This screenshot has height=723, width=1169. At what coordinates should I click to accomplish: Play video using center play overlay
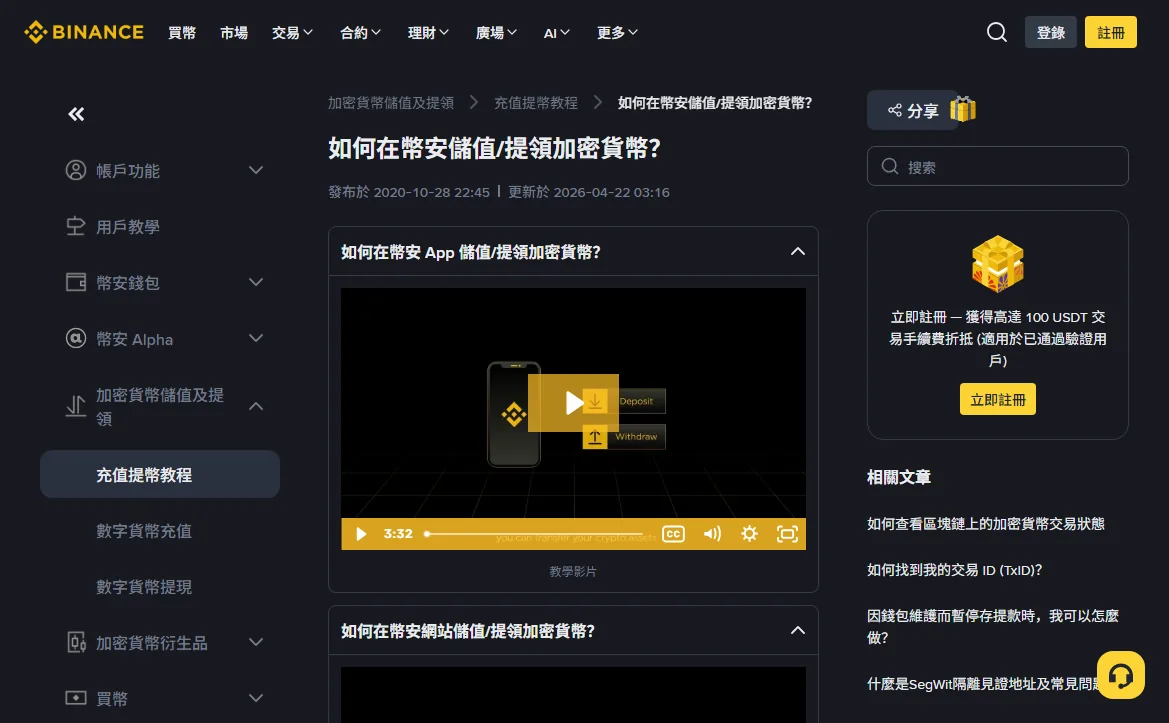573,402
